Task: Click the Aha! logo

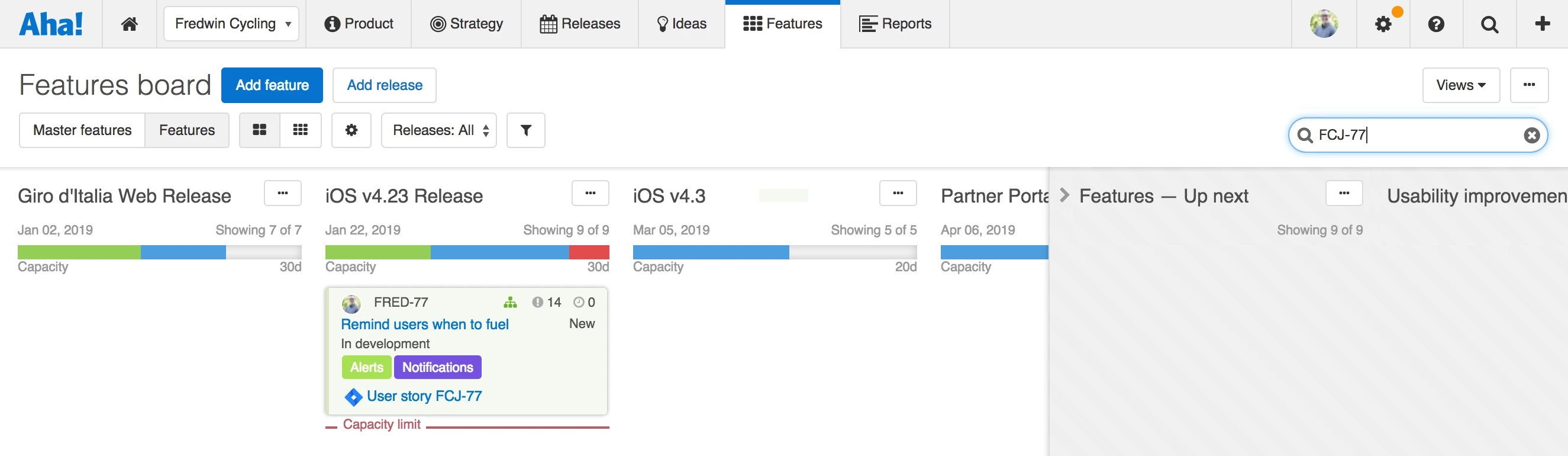Action: (51, 24)
